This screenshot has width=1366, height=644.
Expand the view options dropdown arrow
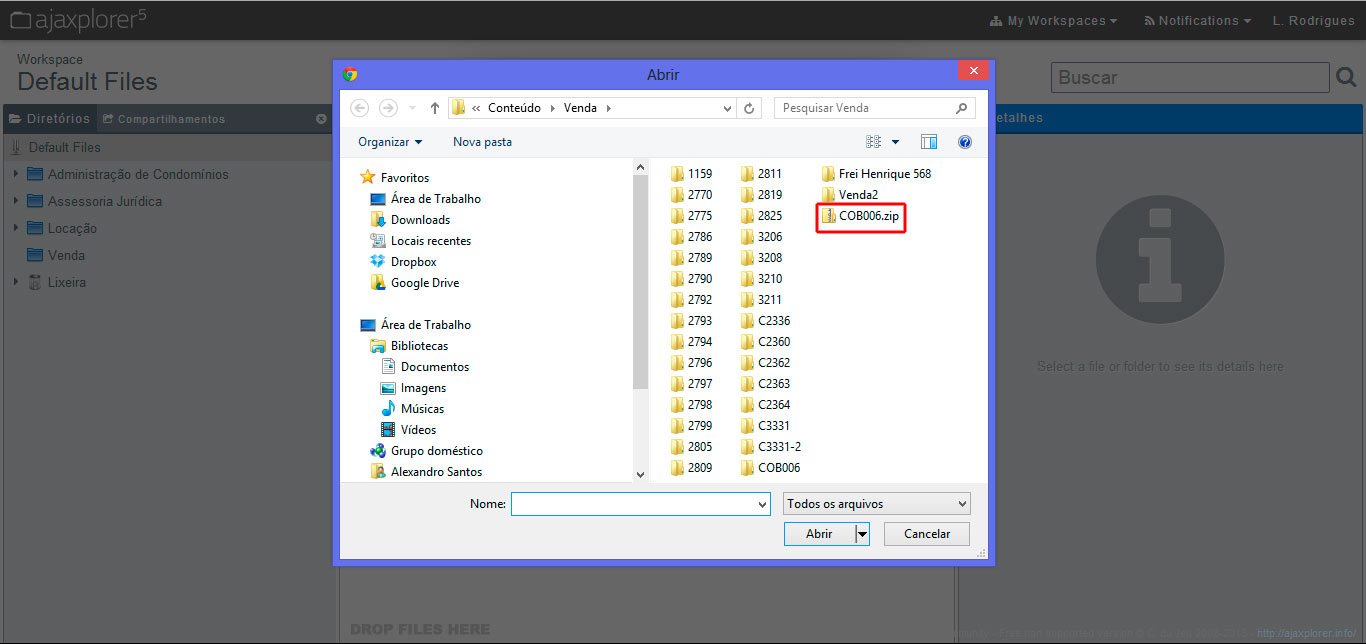[895, 142]
